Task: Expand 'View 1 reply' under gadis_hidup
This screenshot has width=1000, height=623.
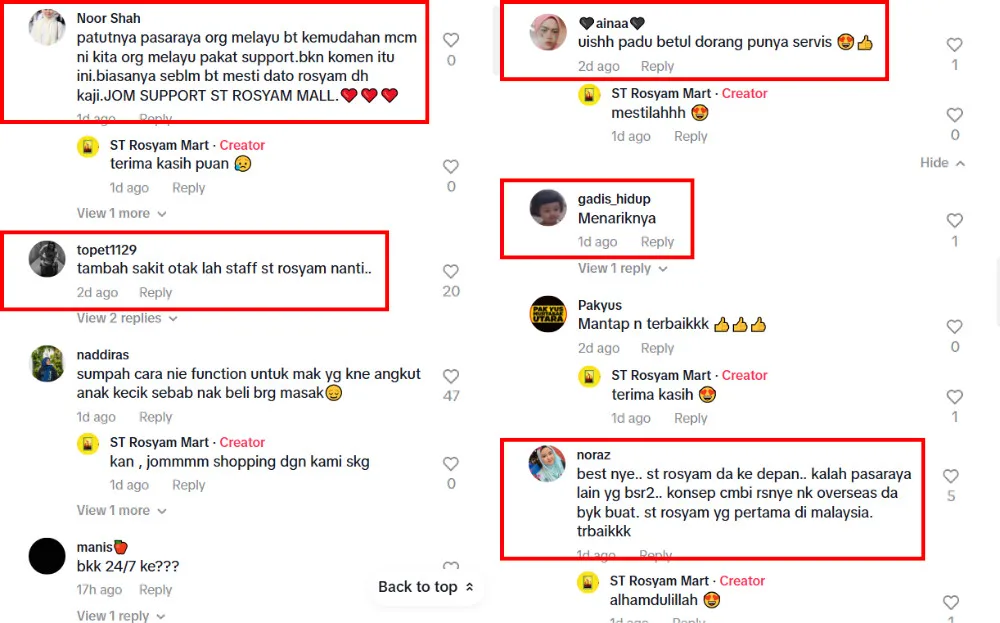Action: pos(622,268)
